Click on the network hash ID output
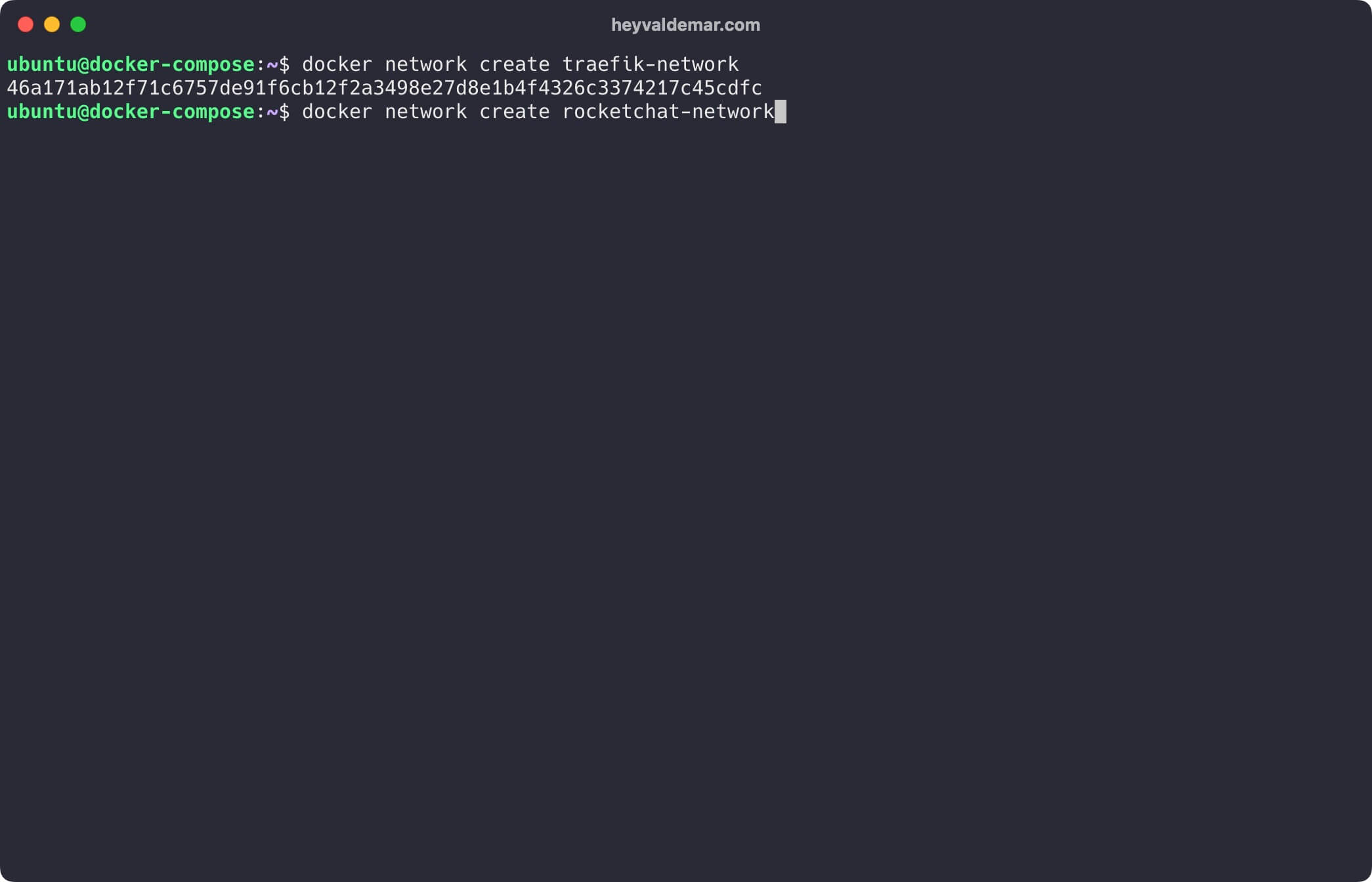 [384, 87]
